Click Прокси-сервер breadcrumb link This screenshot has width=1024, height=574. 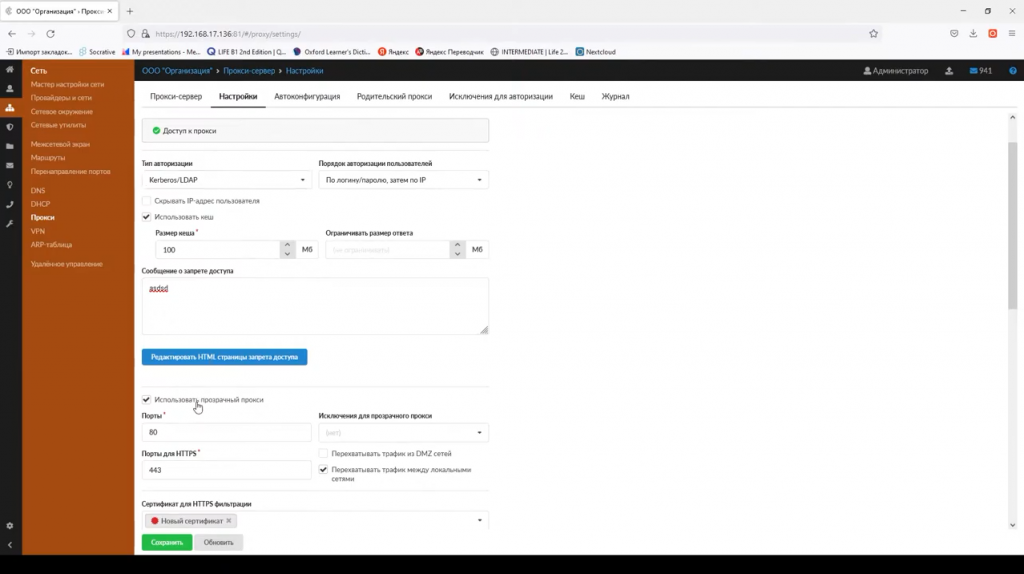tap(249, 71)
